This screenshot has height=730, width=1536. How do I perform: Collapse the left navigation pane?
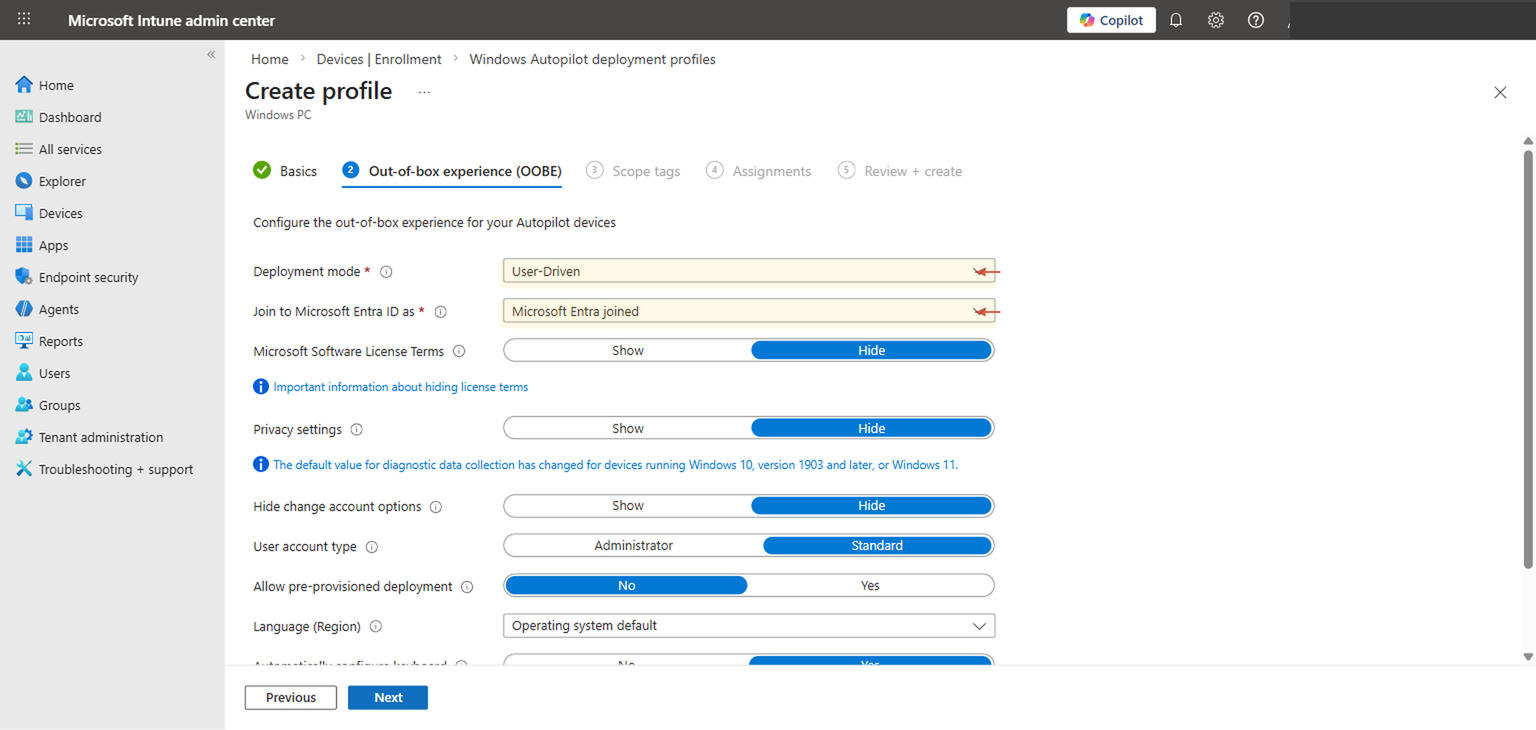click(x=211, y=54)
